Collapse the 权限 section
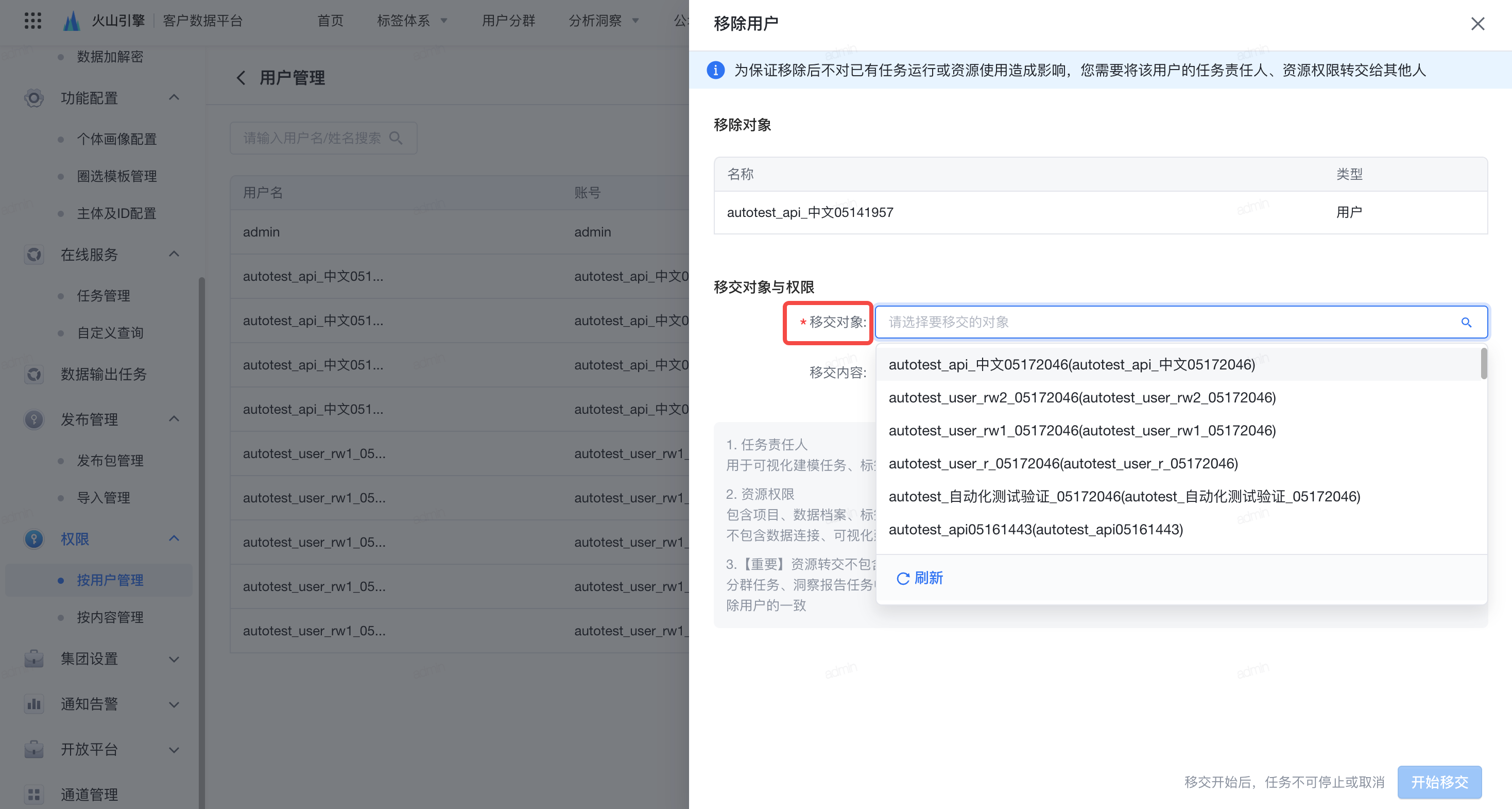Viewport: 1512px width, 809px height. click(174, 539)
